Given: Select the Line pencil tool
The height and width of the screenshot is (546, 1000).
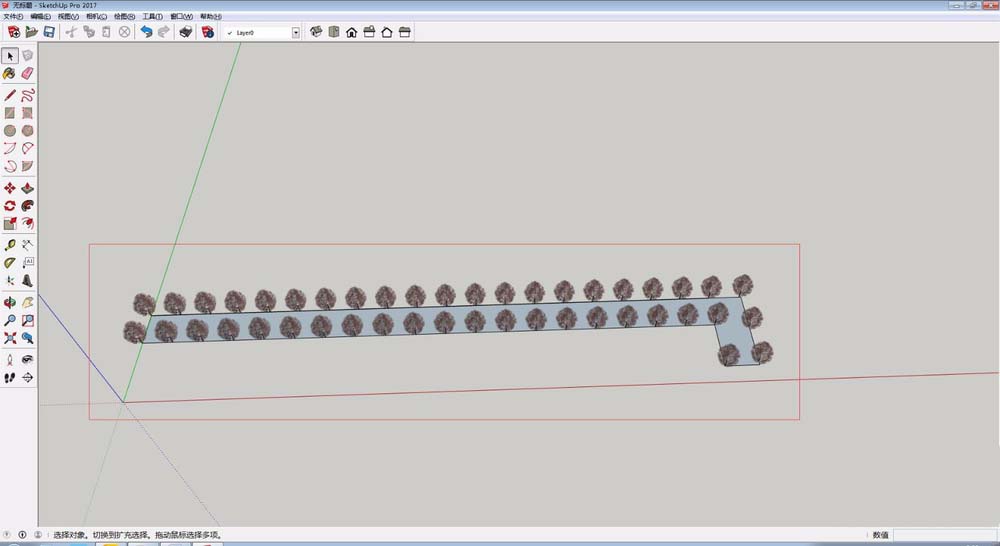Looking at the screenshot, I should coord(10,96).
